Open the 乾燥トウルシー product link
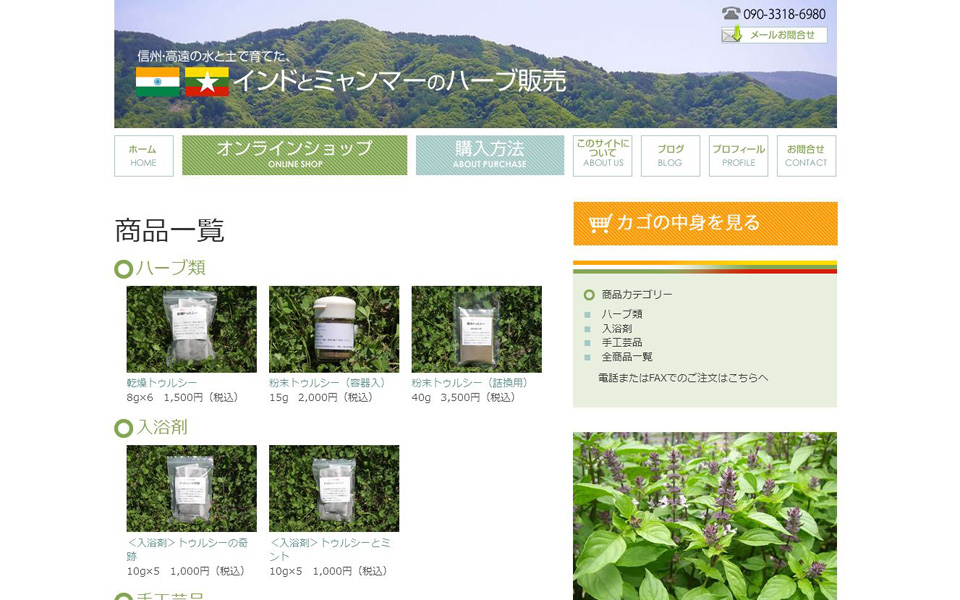 (162, 383)
